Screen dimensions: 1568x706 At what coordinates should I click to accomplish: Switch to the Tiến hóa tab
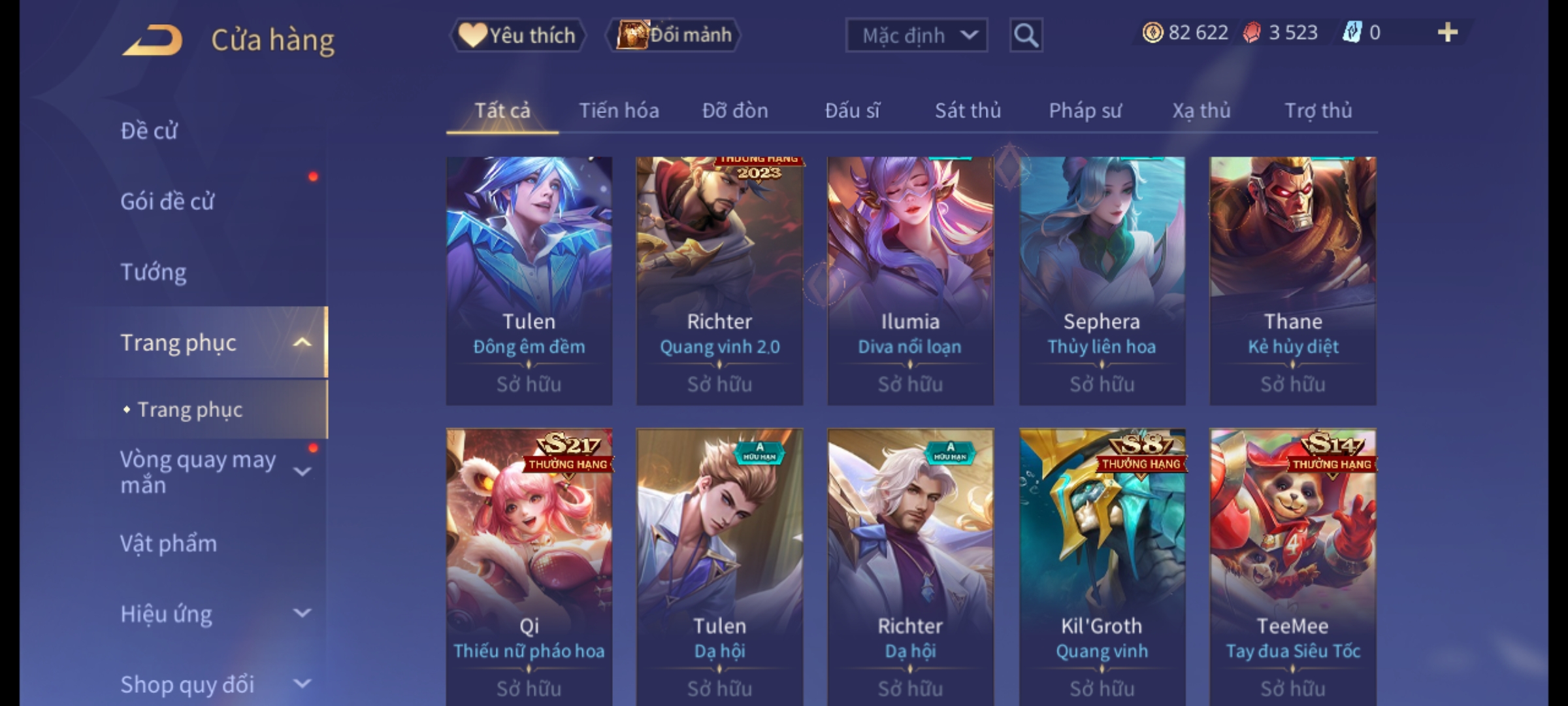tap(619, 110)
